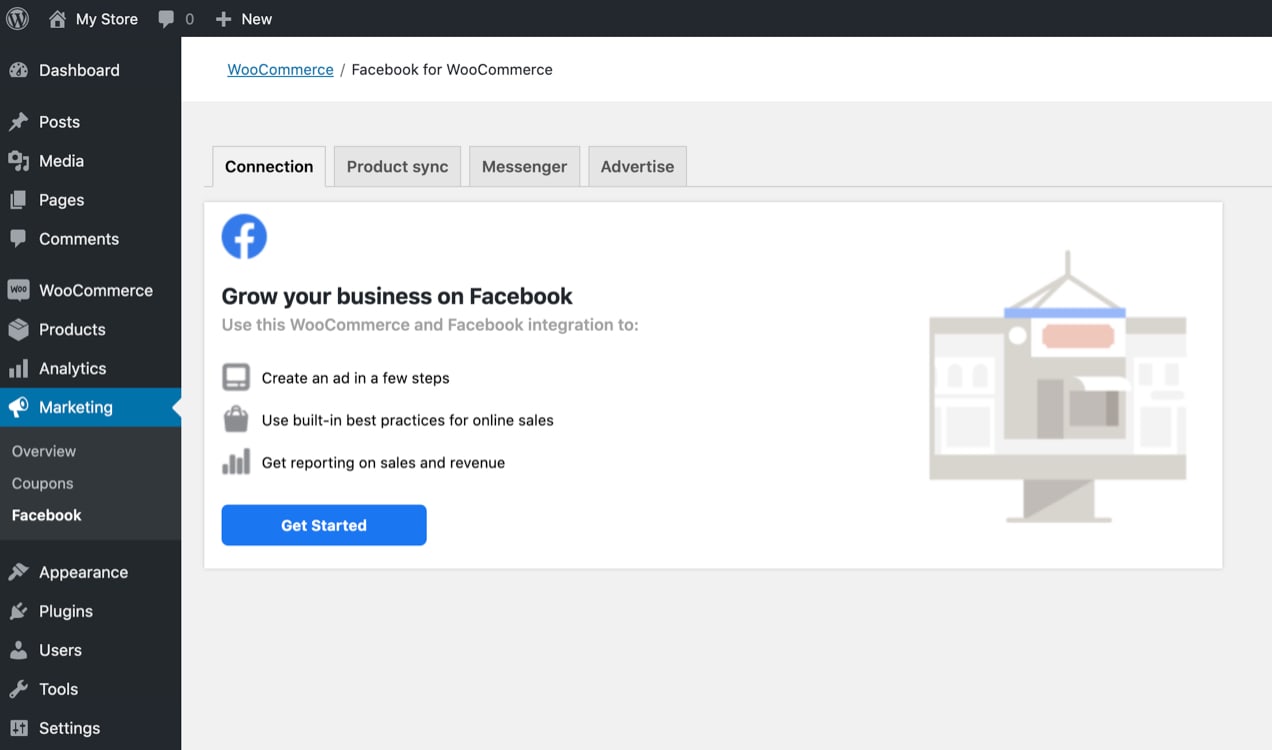Click the Analytics bar-chart icon
Viewport: 1272px width, 750px height.
coord(20,368)
